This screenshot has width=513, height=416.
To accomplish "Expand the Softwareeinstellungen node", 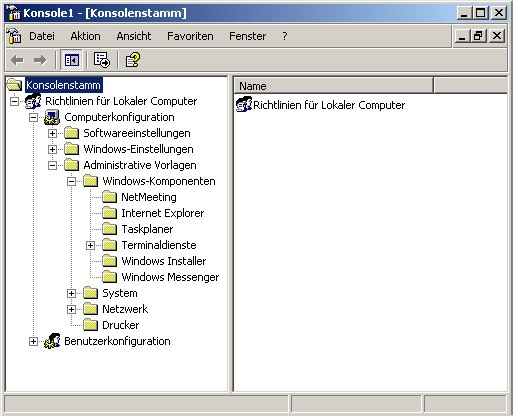I will (52, 133).
